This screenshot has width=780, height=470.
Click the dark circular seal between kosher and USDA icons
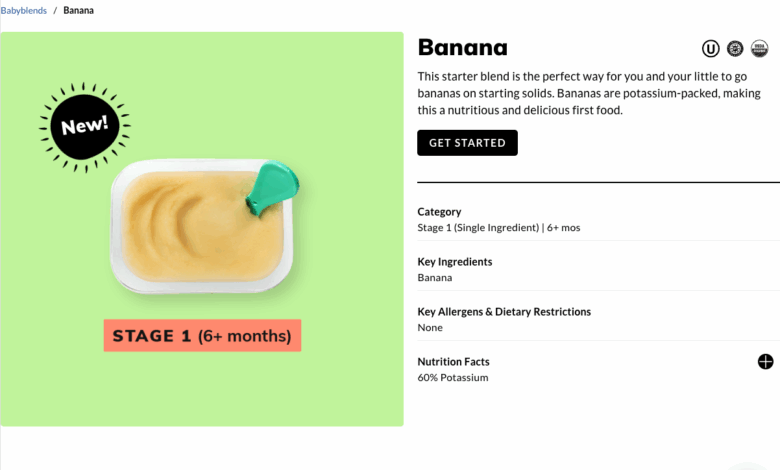coord(735,49)
